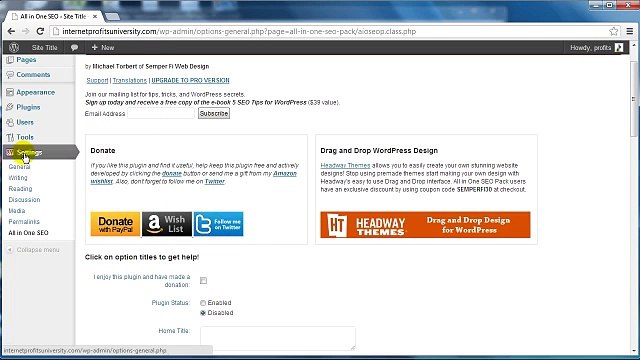
Task: Click the browser back arrow
Action: (11, 31)
